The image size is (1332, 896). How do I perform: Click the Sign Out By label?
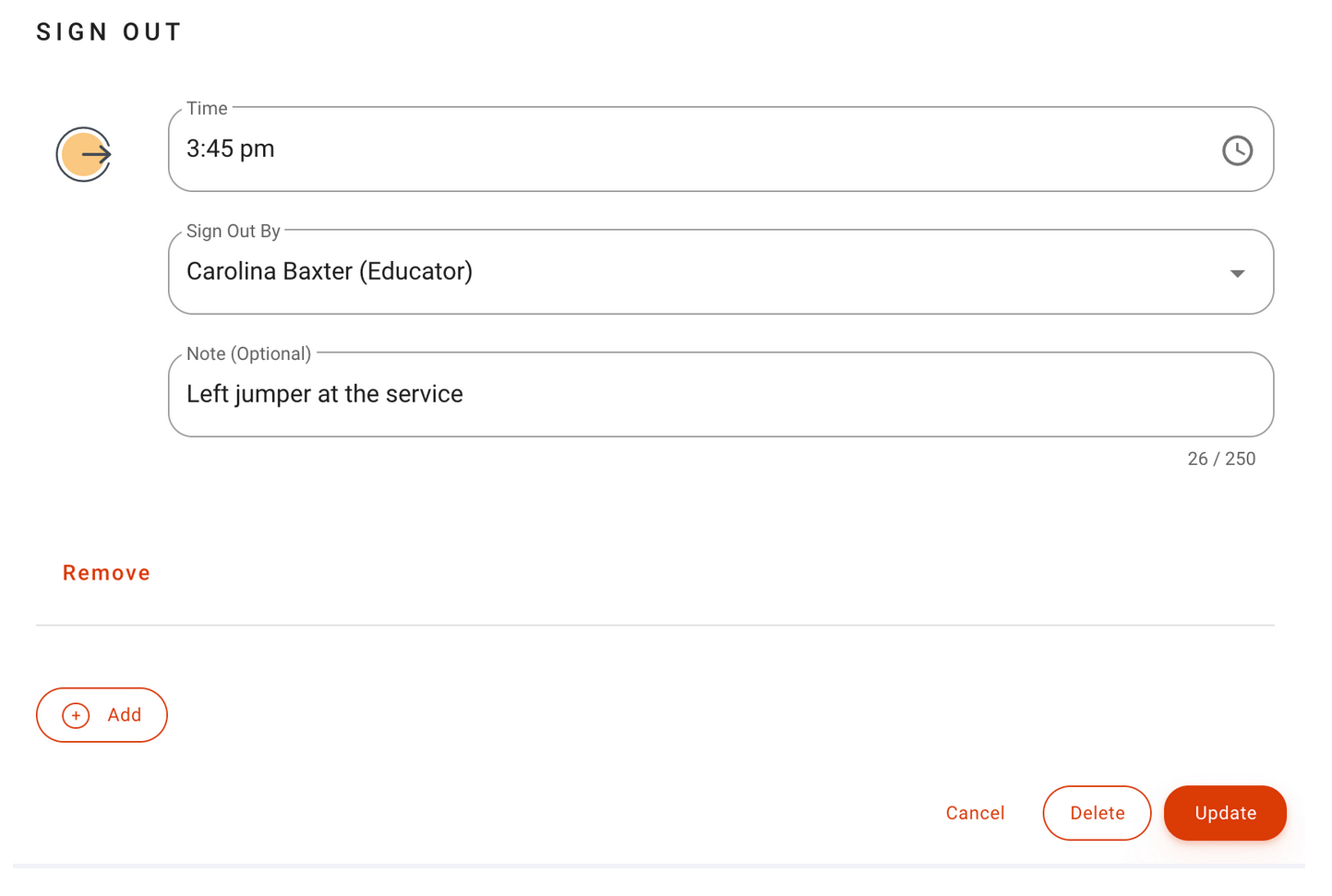(x=233, y=232)
